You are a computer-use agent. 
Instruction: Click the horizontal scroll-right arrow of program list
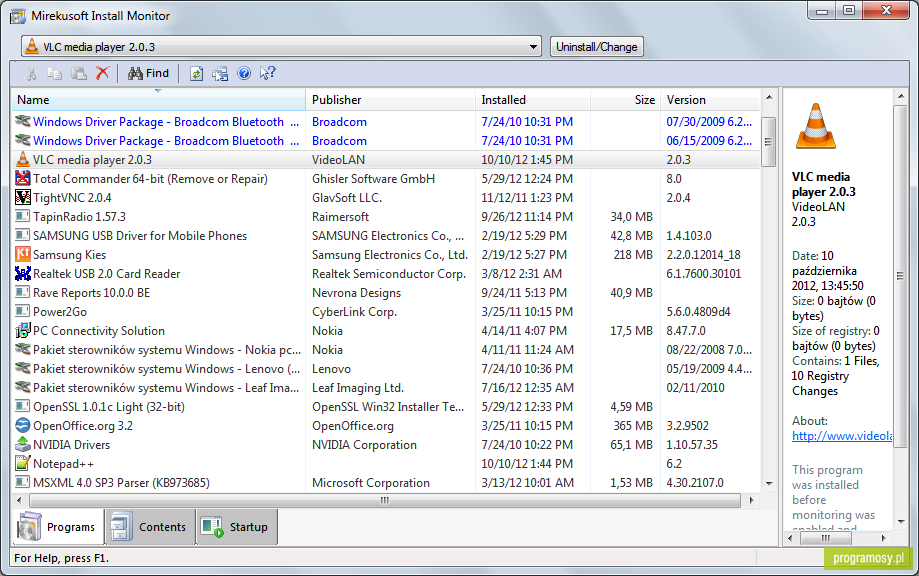[x=751, y=500]
